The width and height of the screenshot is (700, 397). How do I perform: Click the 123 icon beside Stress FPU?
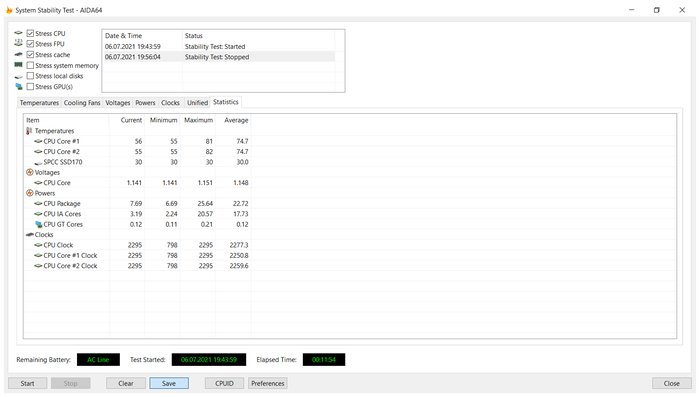[x=18, y=43]
